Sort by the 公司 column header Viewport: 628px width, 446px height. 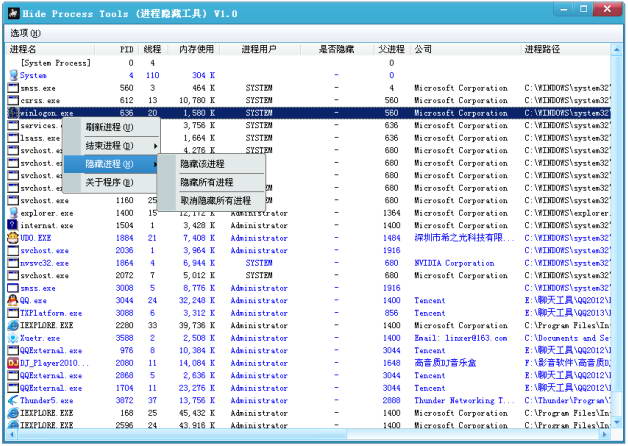click(x=465, y=49)
